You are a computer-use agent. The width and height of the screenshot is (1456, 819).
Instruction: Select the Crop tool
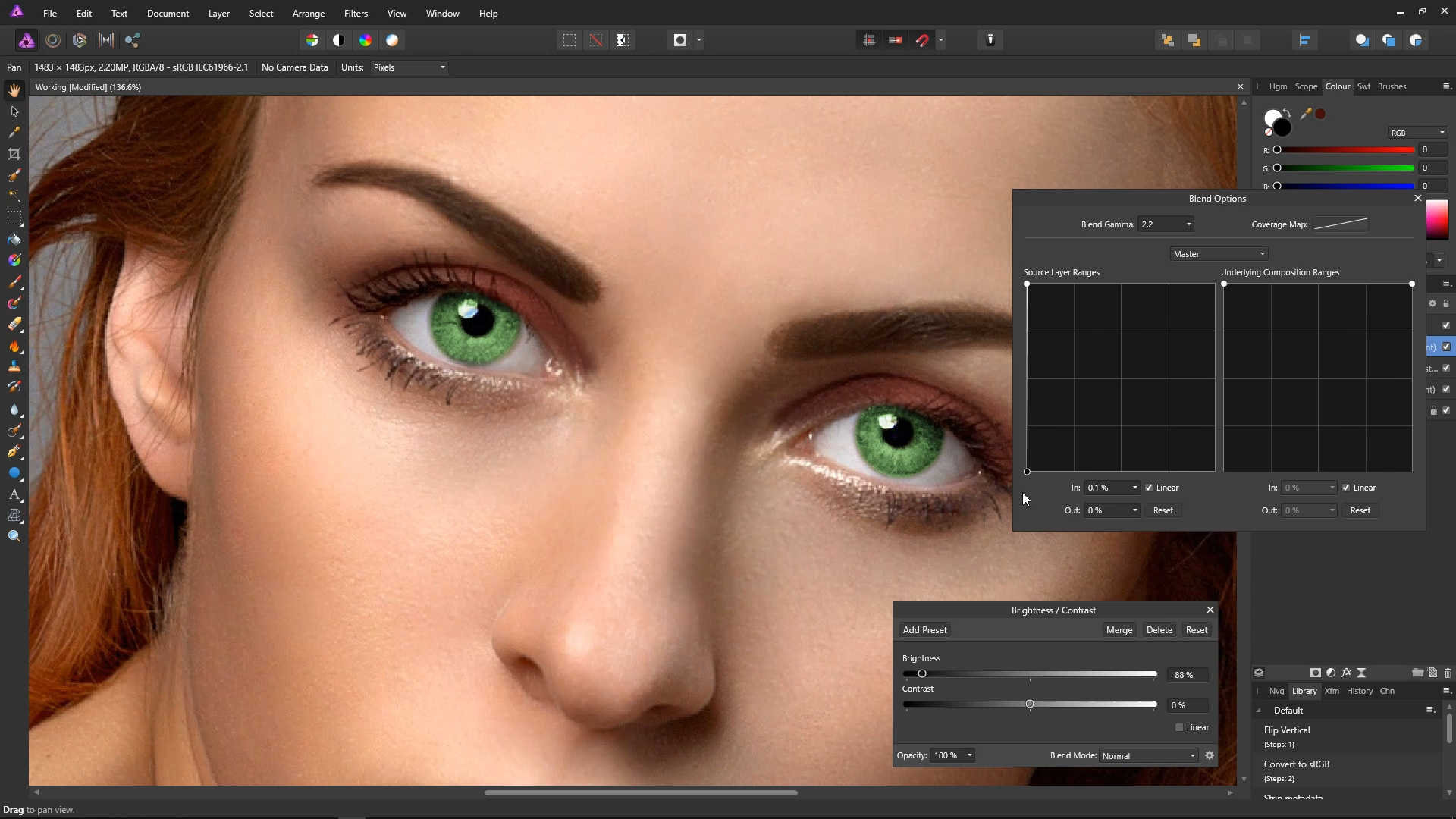14,154
